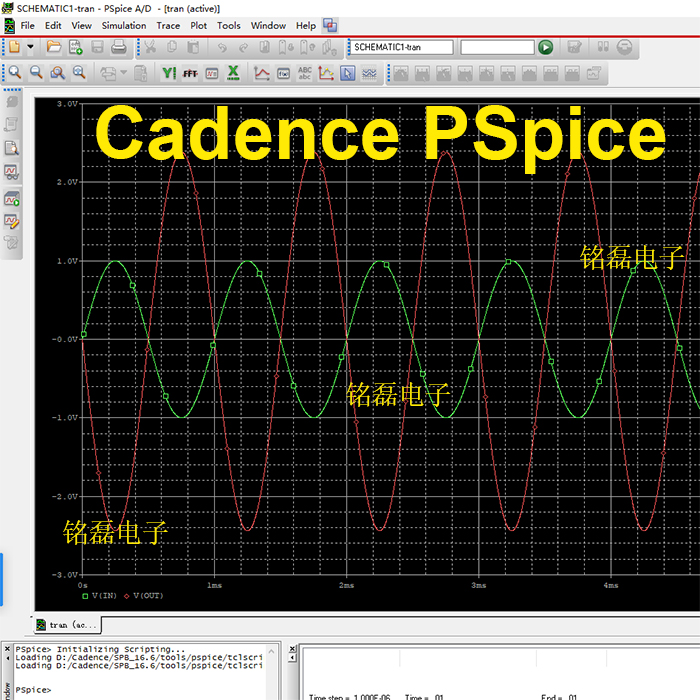Expand the New file dropdown arrow
The height and width of the screenshot is (700, 700).
coord(30,47)
